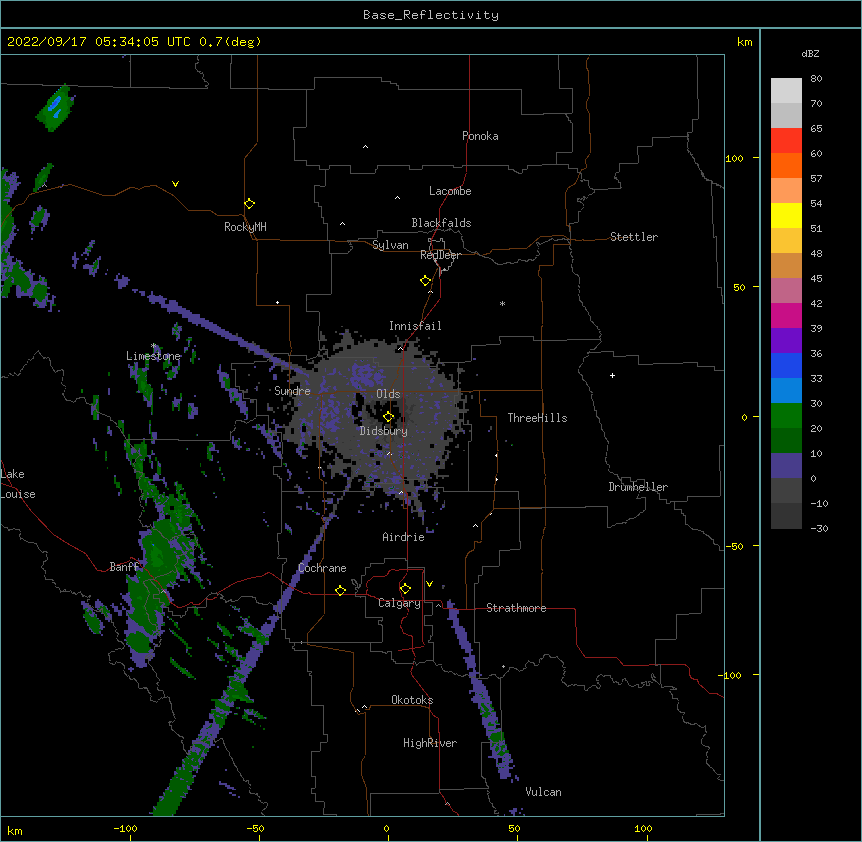Select the light gray 80 dBZ legend swatch
Viewport: 862px width, 842px height.
(x=786, y=91)
